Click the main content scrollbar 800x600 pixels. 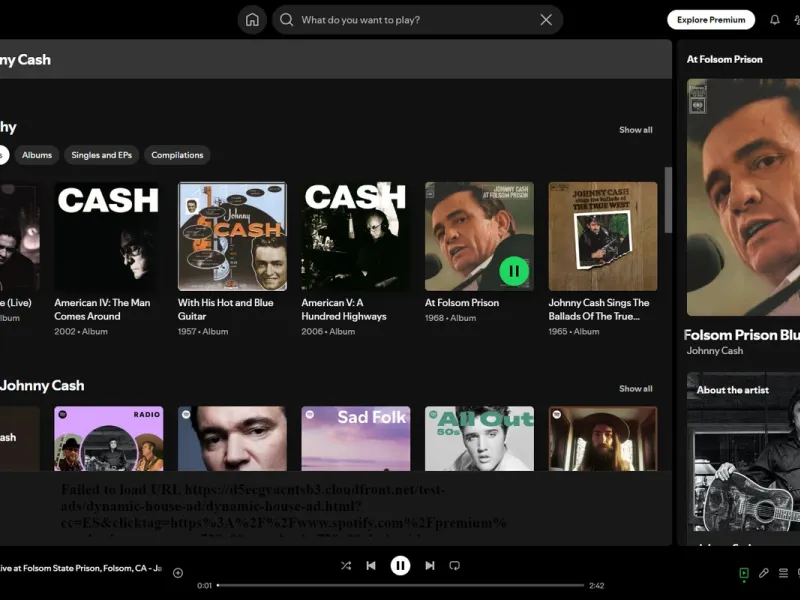coord(668,200)
